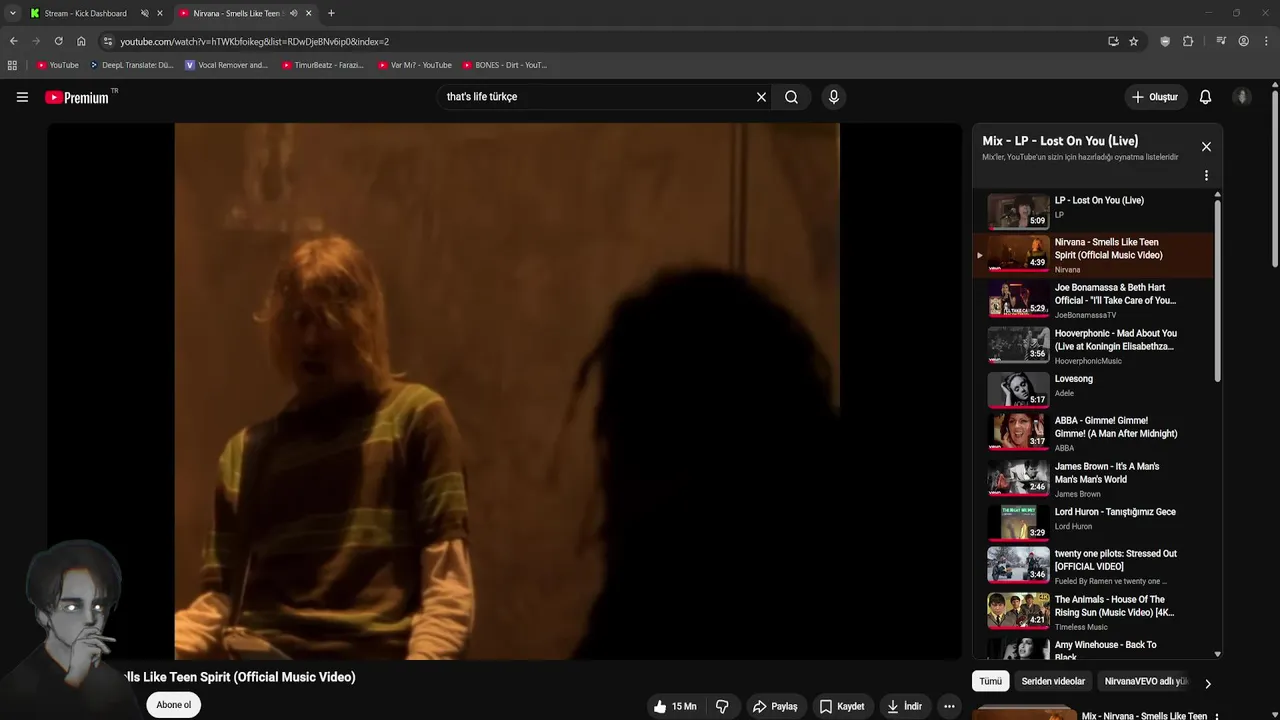The height and width of the screenshot is (720, 1280).
Task: Save video with Kaydet button
Action: [842, 706]
